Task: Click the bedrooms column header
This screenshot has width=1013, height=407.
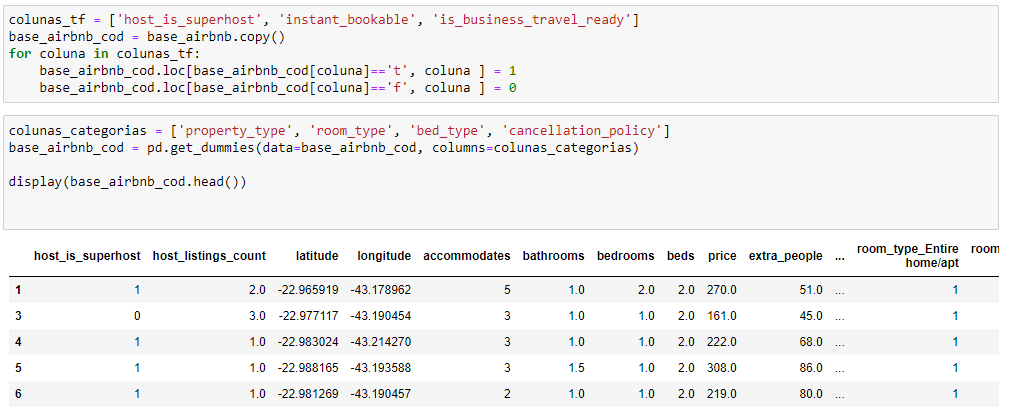Action: click(x=625, y=256)
